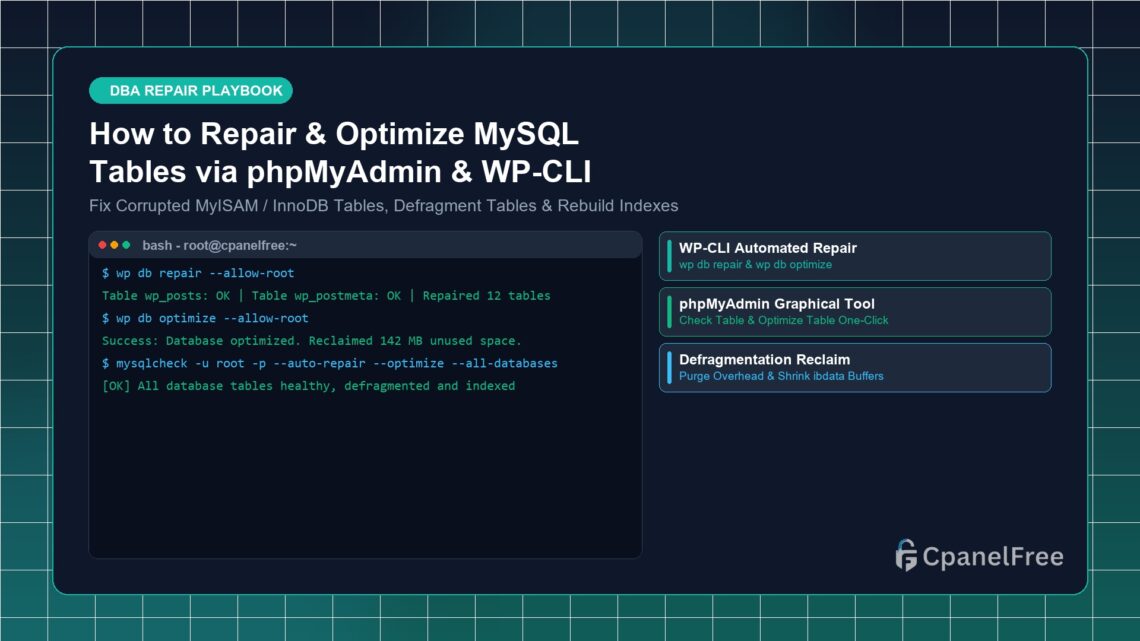Click the 'Repaired 12 tables' output line

(x=326, y=296)
